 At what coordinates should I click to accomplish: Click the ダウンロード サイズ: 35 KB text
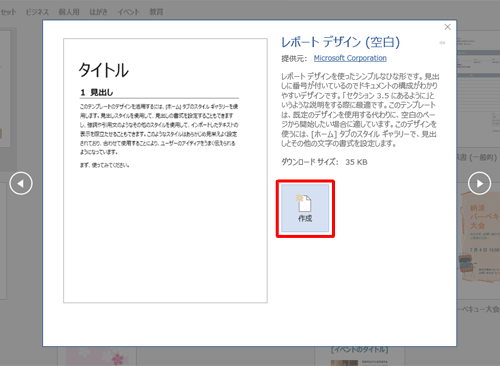tap(324, 162)
